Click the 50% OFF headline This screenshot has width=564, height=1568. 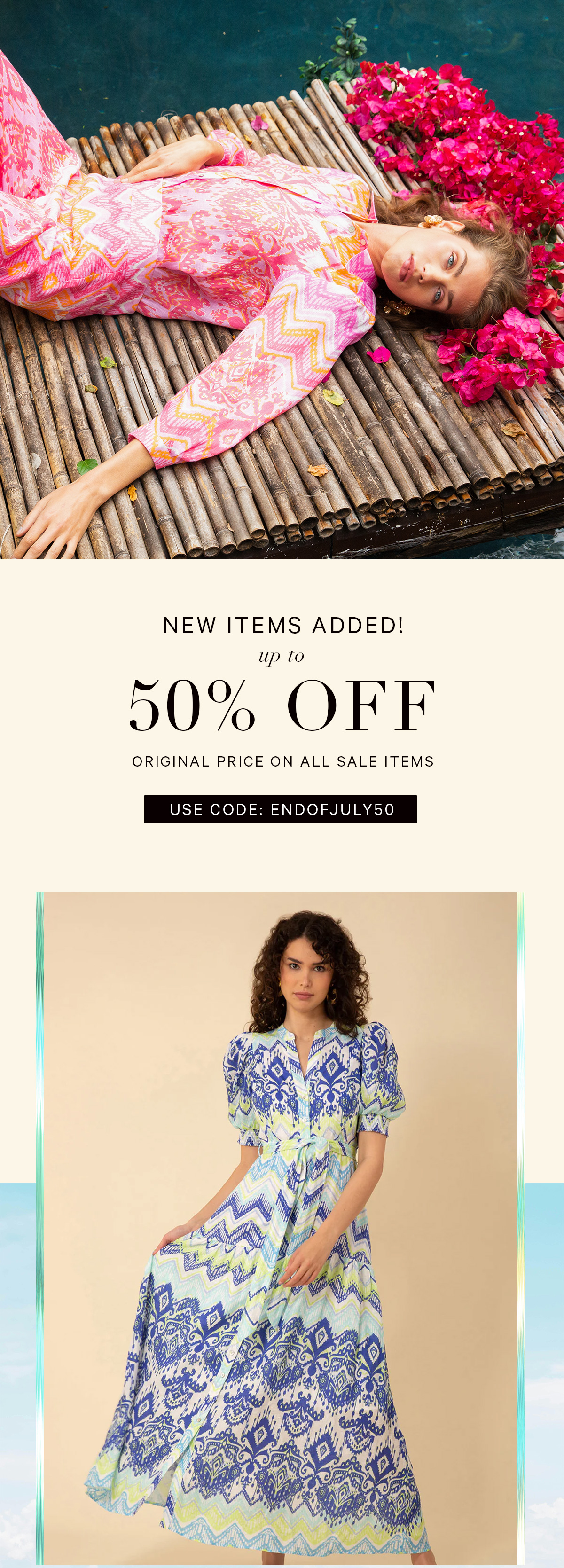pos(282,705)
